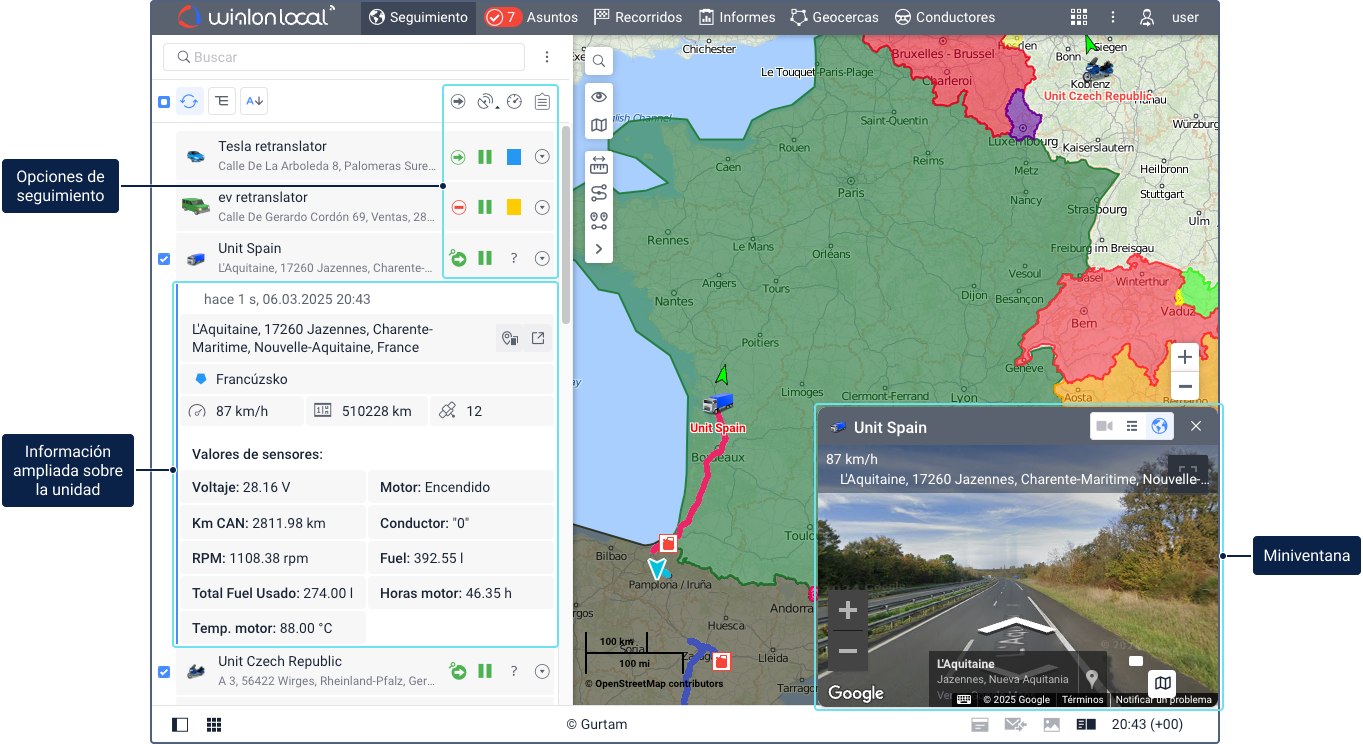Expand Tesla retranslator options dropdown
Image resolution: width=1363 pixels, height=744 pixels.
tap(542, 157)
